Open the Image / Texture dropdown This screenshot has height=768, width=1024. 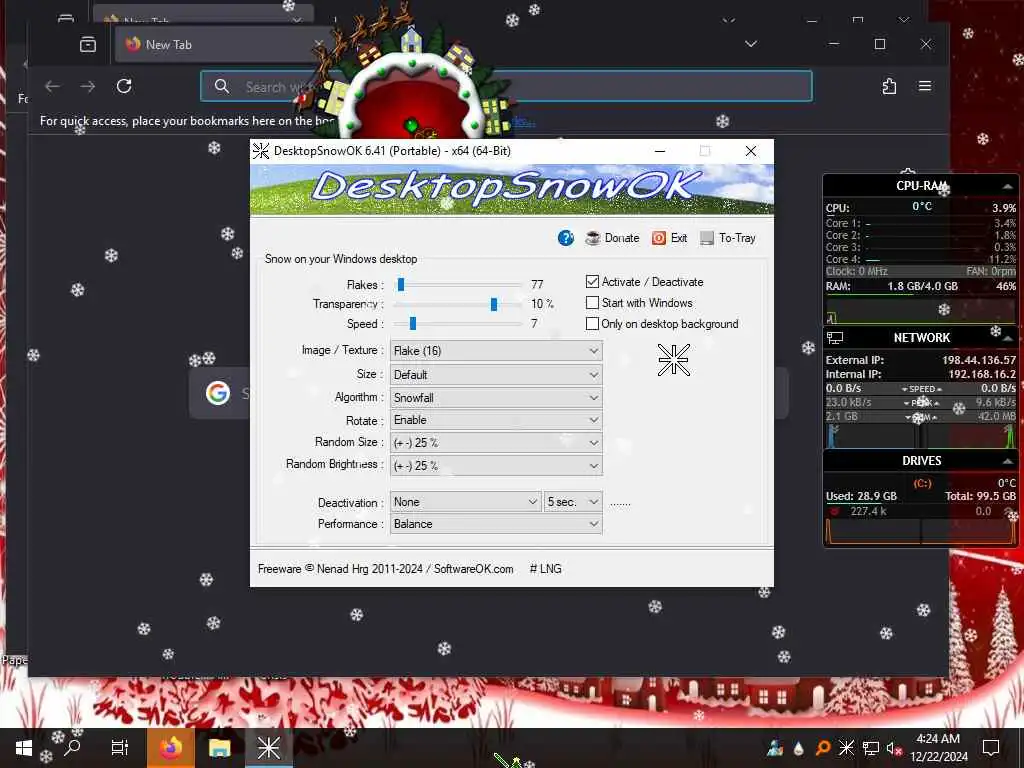[496, 351]
